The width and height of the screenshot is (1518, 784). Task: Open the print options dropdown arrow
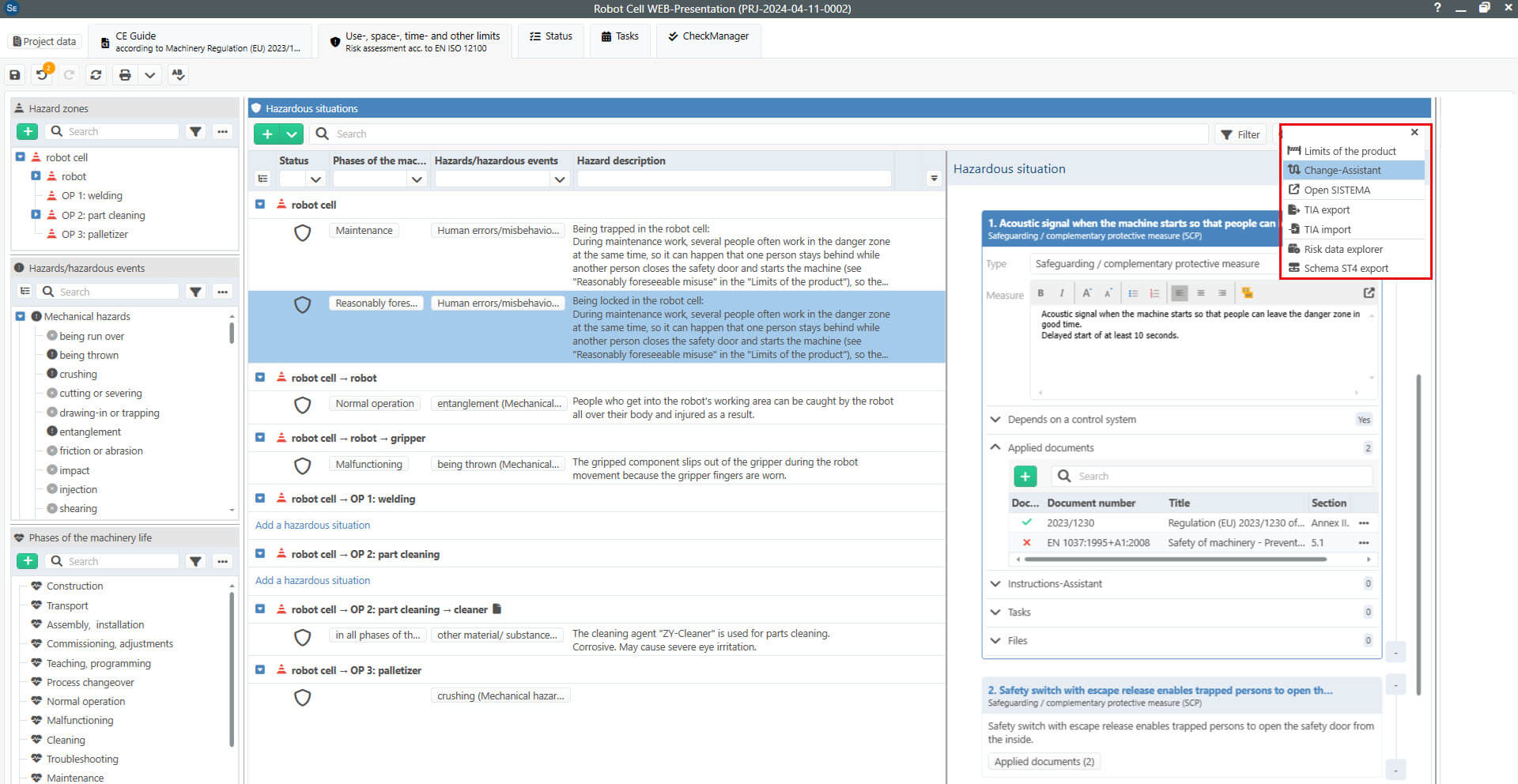(149, 75)
